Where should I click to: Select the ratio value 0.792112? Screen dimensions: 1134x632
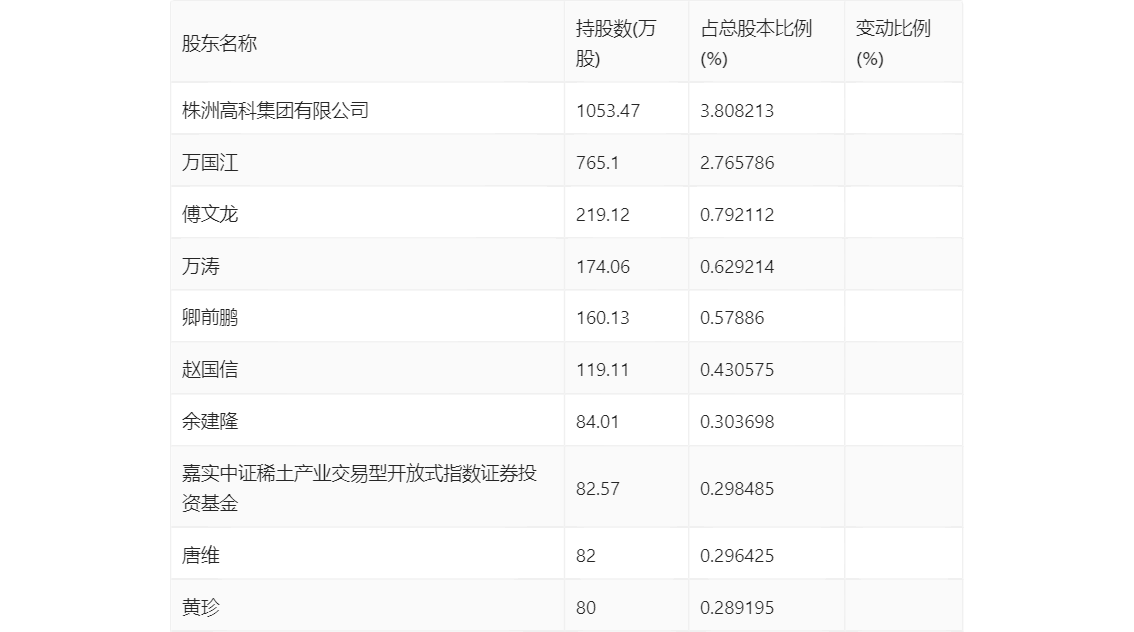(737, 215)
